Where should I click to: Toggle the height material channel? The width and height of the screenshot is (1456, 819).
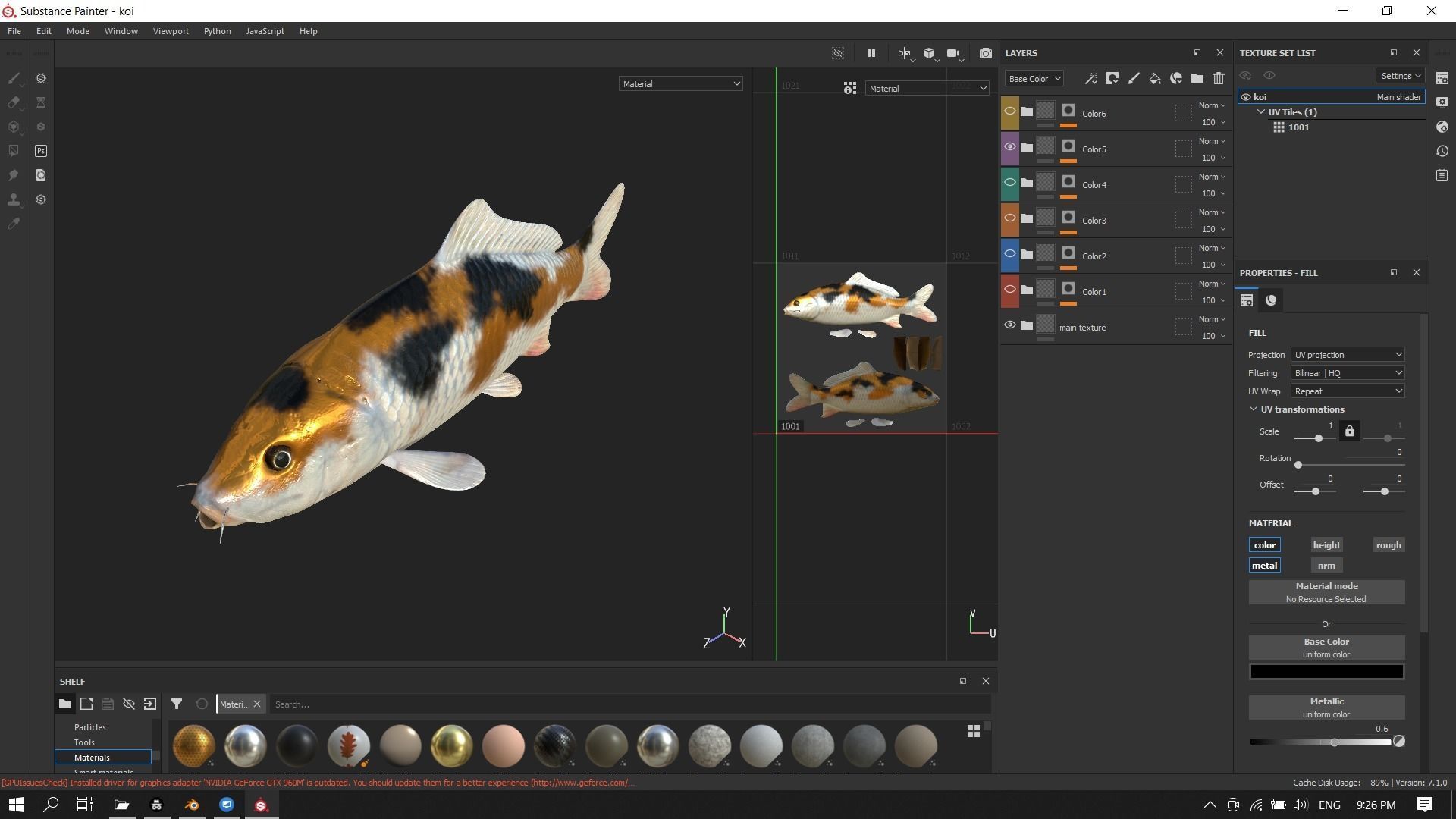[1326, 545]
